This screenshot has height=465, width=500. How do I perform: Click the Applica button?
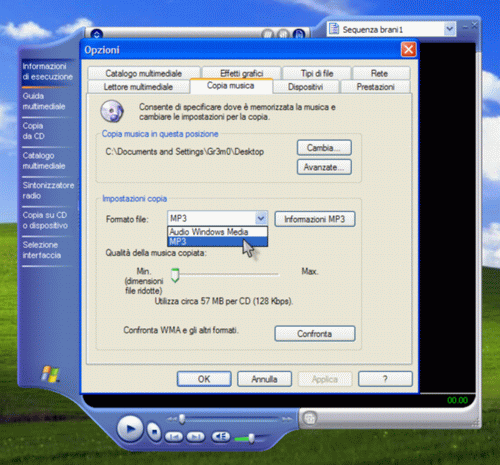click(325, 379)
